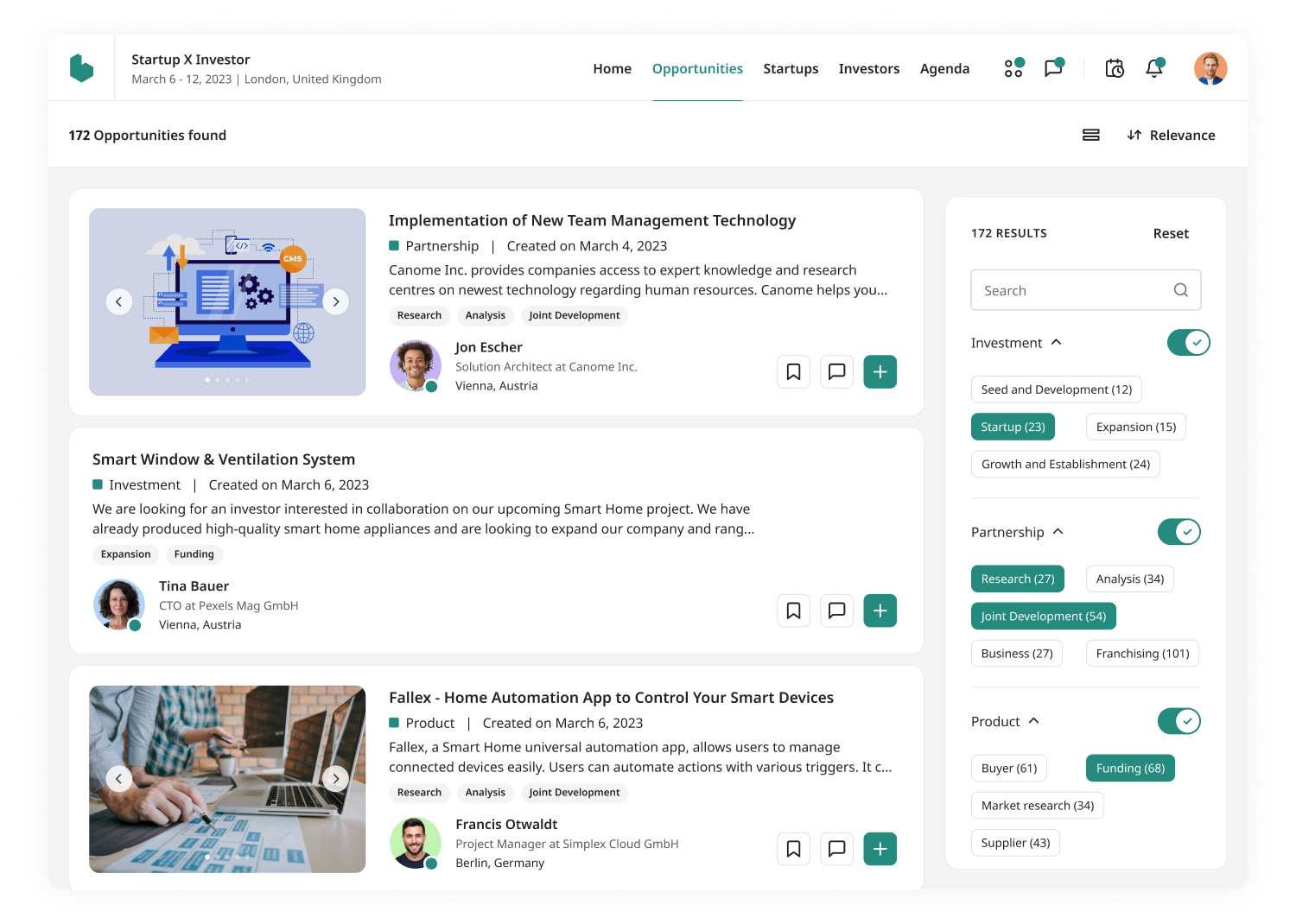Select Growth and Establishment (24) filter
This screenshot has width=1296, height=924.
coord(1065,464)
